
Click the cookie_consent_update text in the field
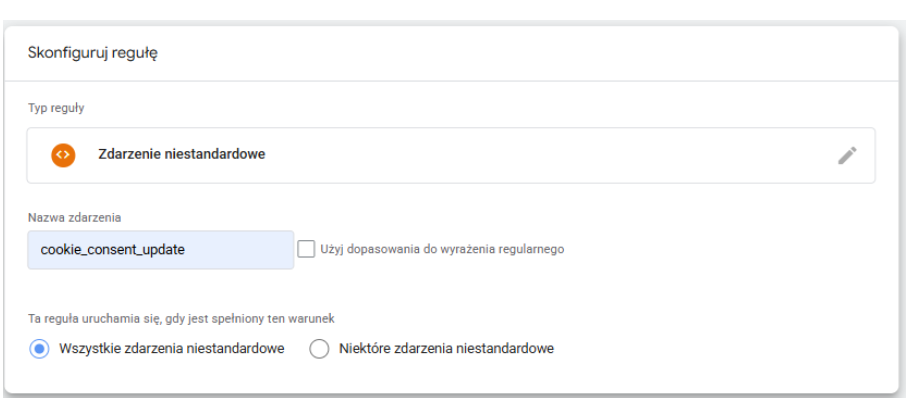click(112, 250)
